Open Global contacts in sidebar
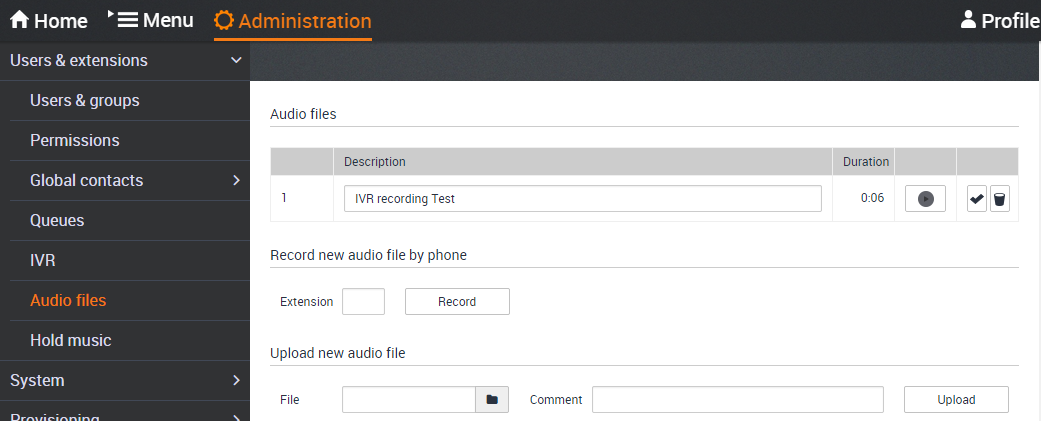 pos(86,180)
